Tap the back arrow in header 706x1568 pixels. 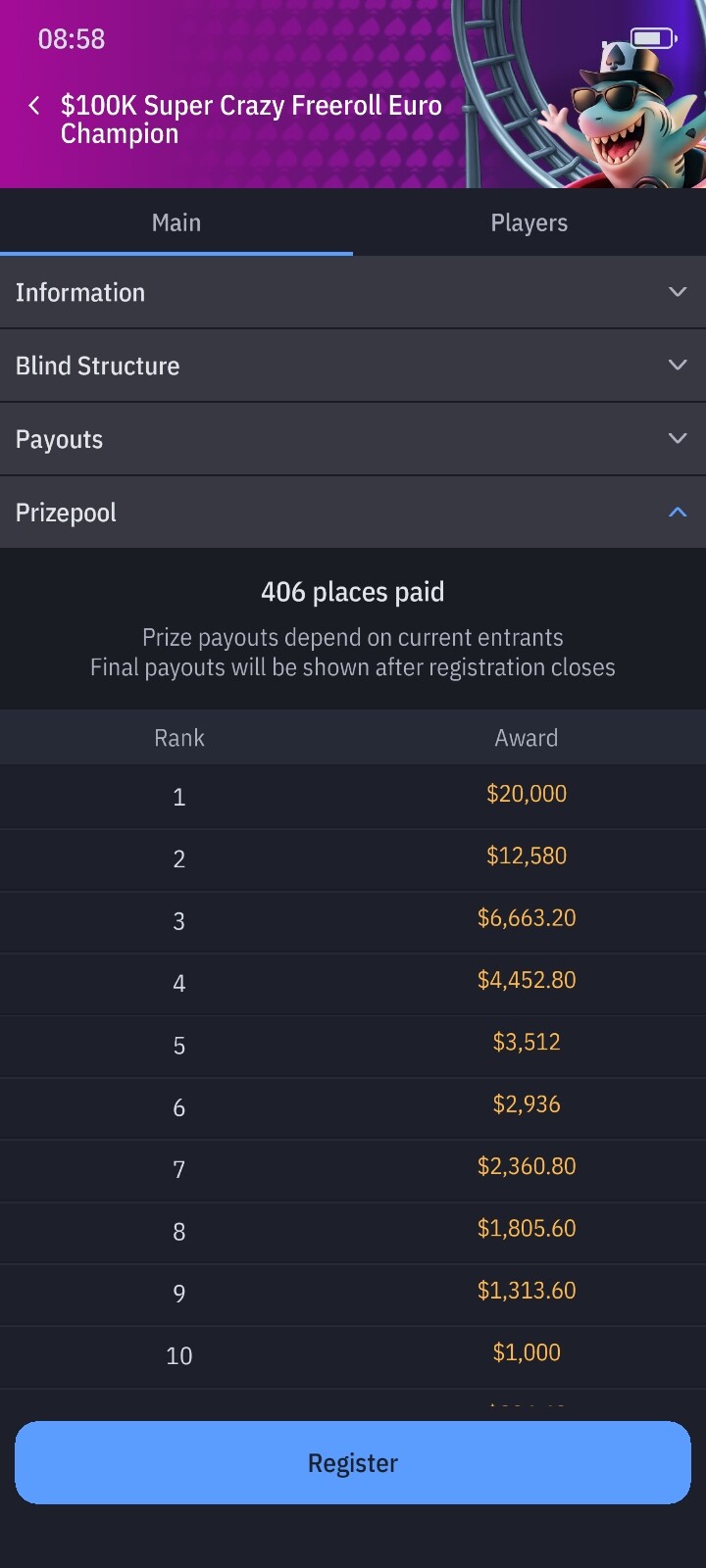point(34,106)
